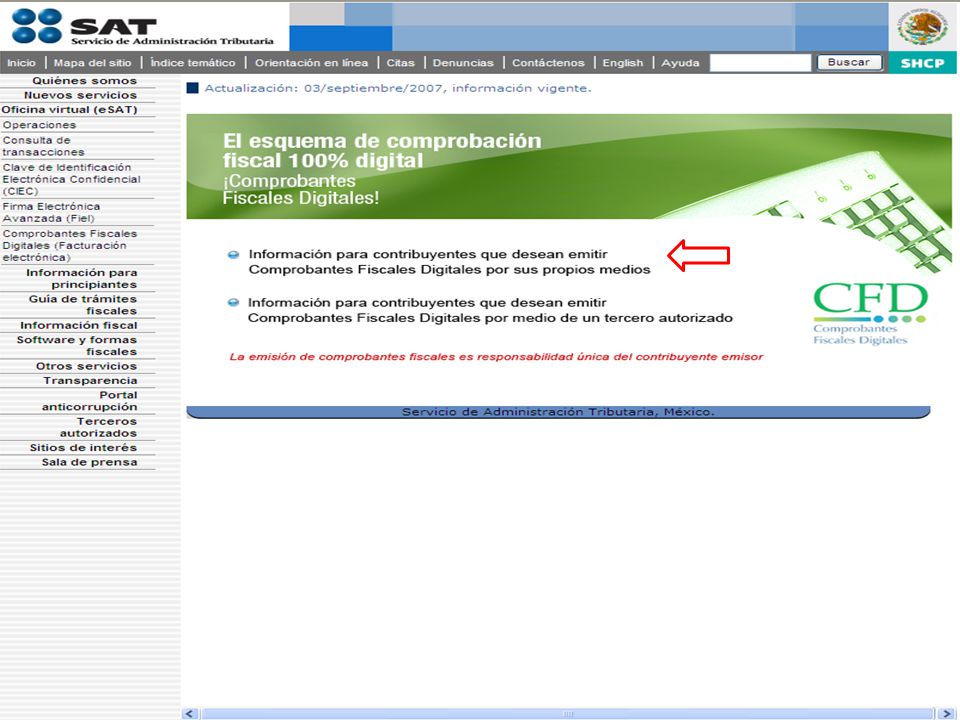Screen dimensions: 960x720
Task: Open Información fiscal in the sidebar
Action: (x=78, y=325)
